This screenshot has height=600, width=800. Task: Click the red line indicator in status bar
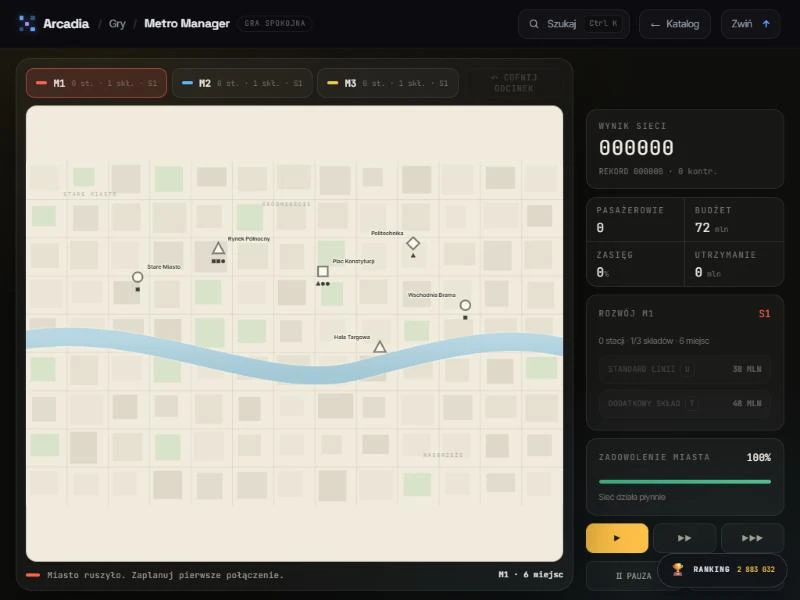(x=33, y=575)
